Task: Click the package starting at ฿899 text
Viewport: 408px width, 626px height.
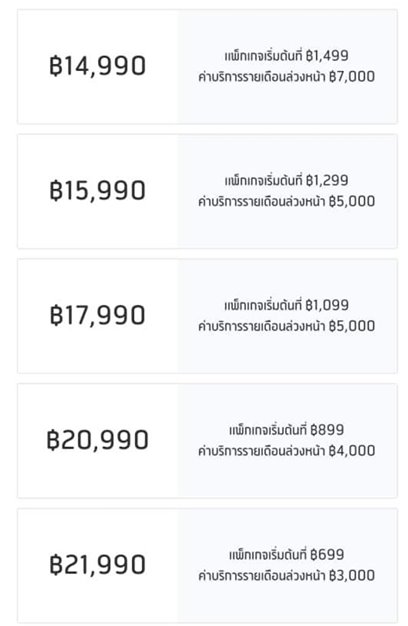Action: coord(286,430)
